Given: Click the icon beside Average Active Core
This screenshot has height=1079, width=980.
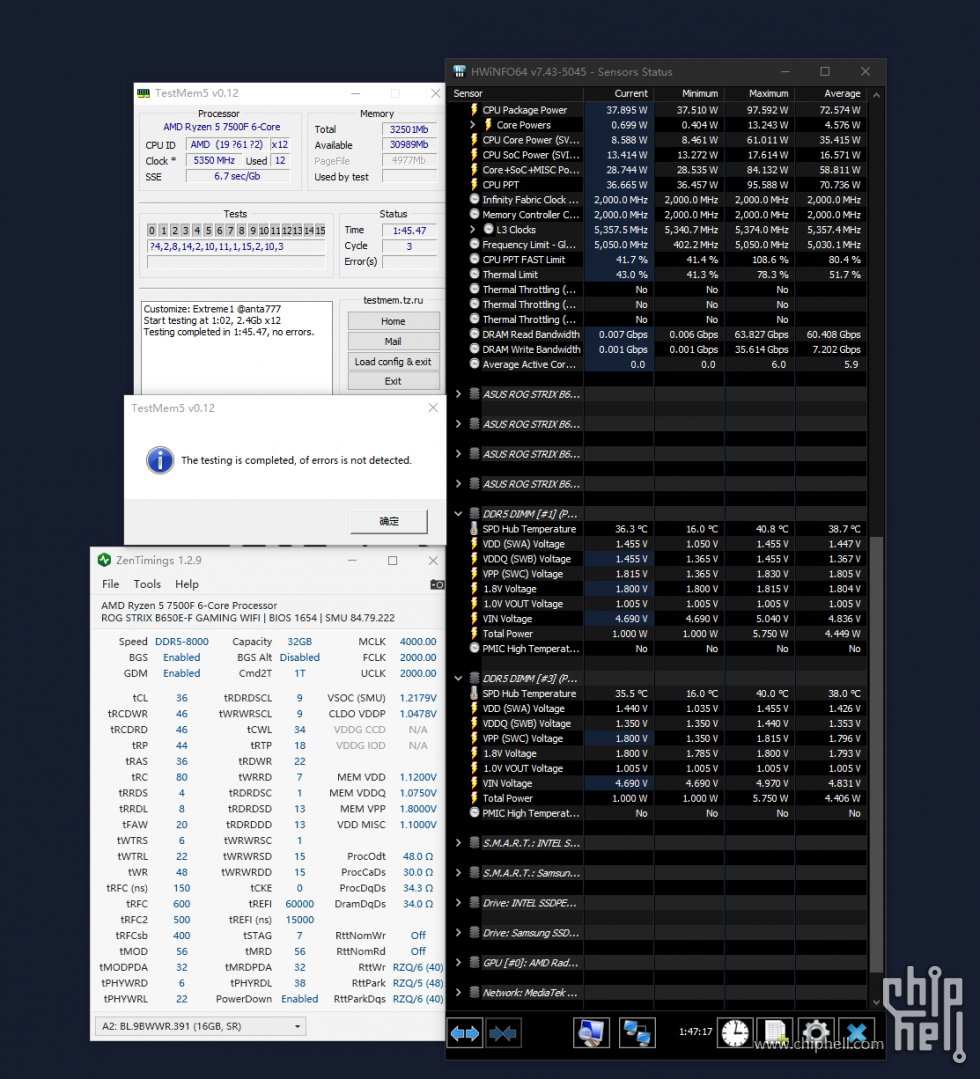Looking at the screenshot, I should pos(474,364).
